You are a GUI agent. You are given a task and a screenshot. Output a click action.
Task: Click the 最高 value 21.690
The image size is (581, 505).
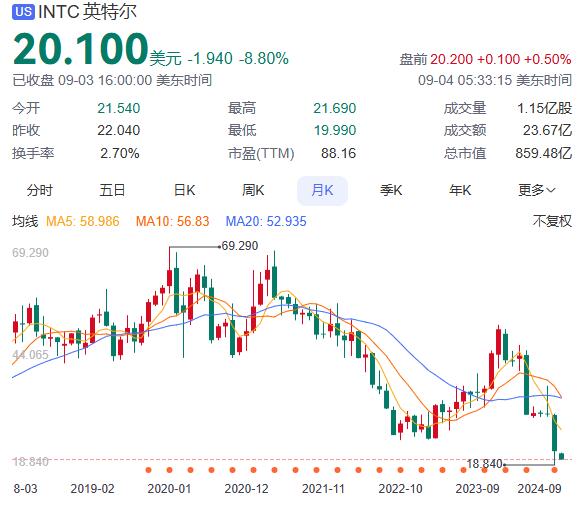point(335,108)
